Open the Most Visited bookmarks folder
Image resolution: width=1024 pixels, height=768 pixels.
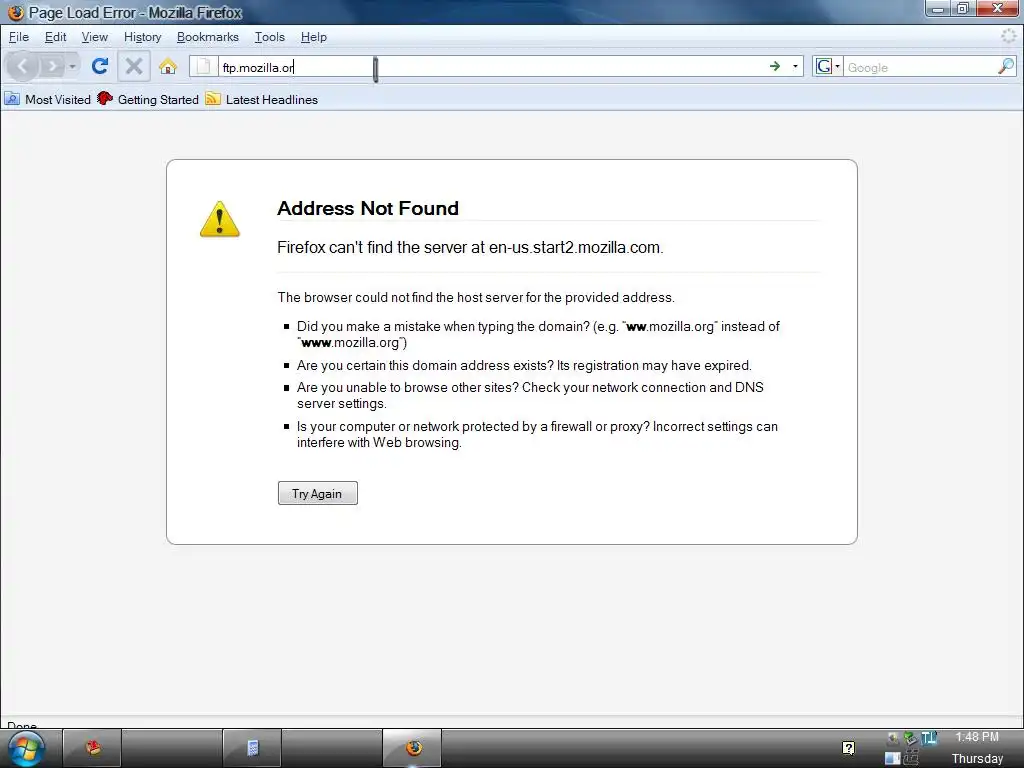[x=48, y=99]
